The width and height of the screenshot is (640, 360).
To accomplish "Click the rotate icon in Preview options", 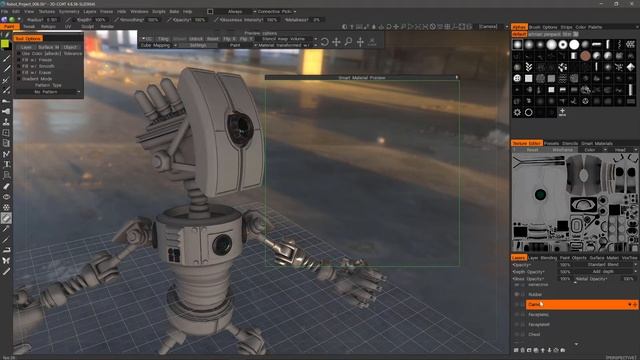I will coord(325,42).
